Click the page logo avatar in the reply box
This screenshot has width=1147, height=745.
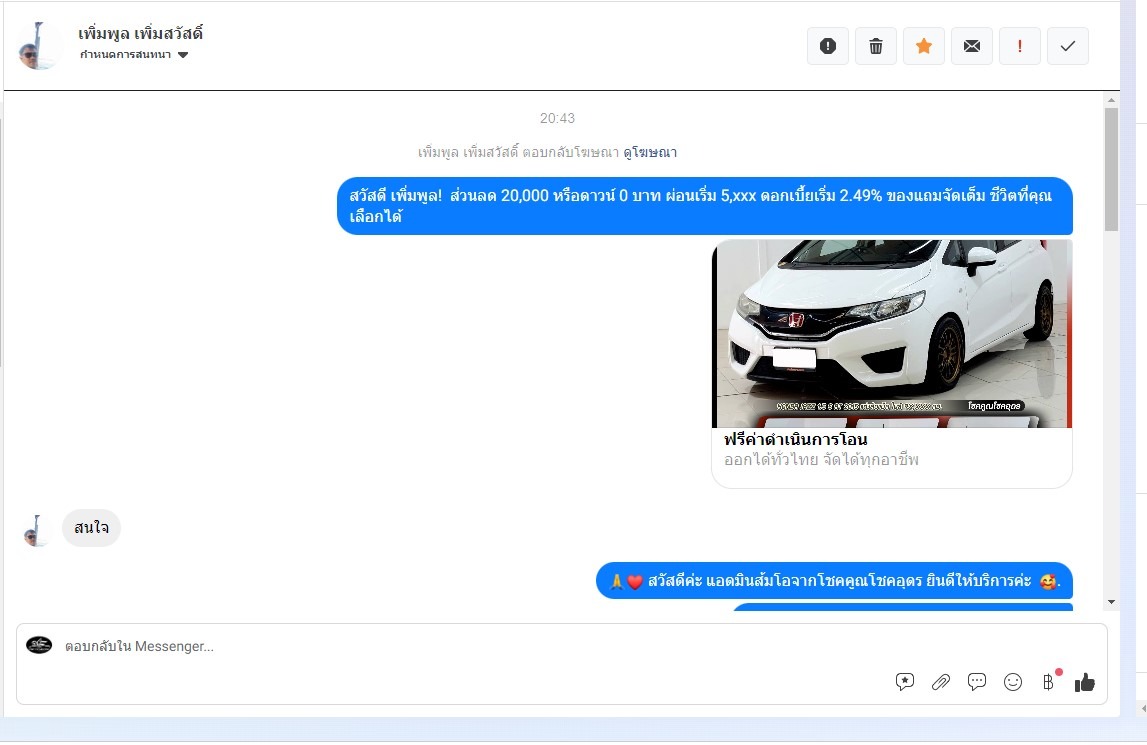tap(39, 645)
